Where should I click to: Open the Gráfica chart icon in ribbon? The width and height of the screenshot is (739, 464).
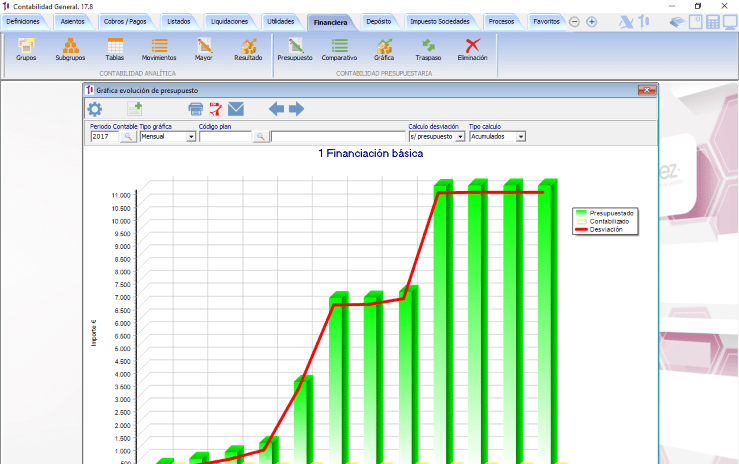pos(384,49)
